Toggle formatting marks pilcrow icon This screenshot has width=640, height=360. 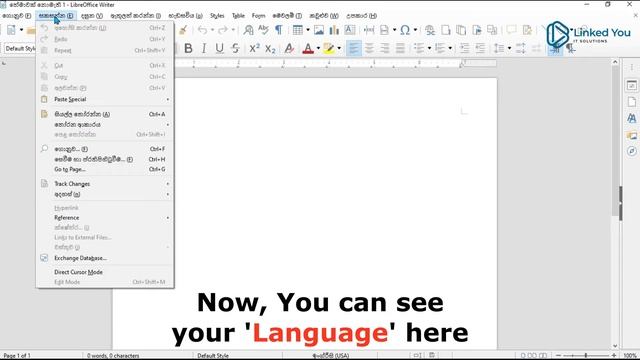click(x=279, y=30)
